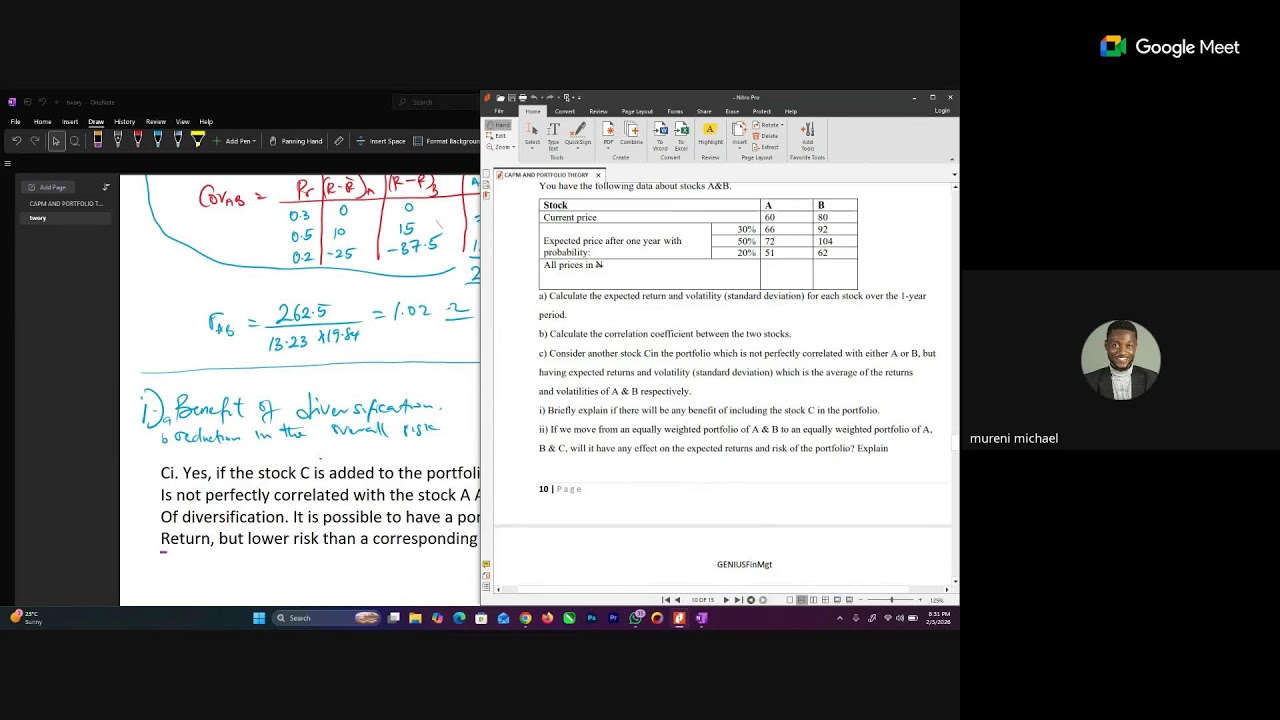This screenshot has height=720, width=1280.
Task: Click Open folder icon in Nitro Pro
Action: click(x=501, y=98)
